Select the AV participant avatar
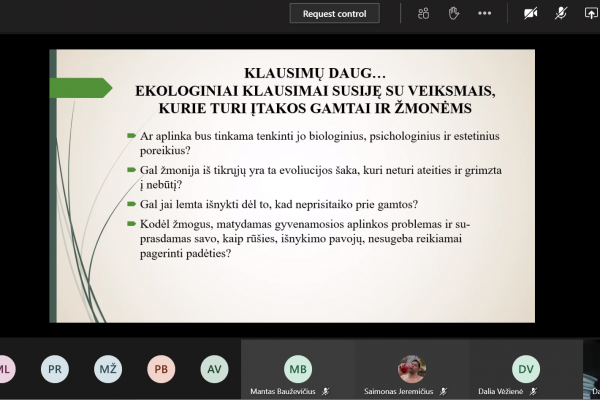Viewport: 600px width, 400px height. click(x=214, y=369)
